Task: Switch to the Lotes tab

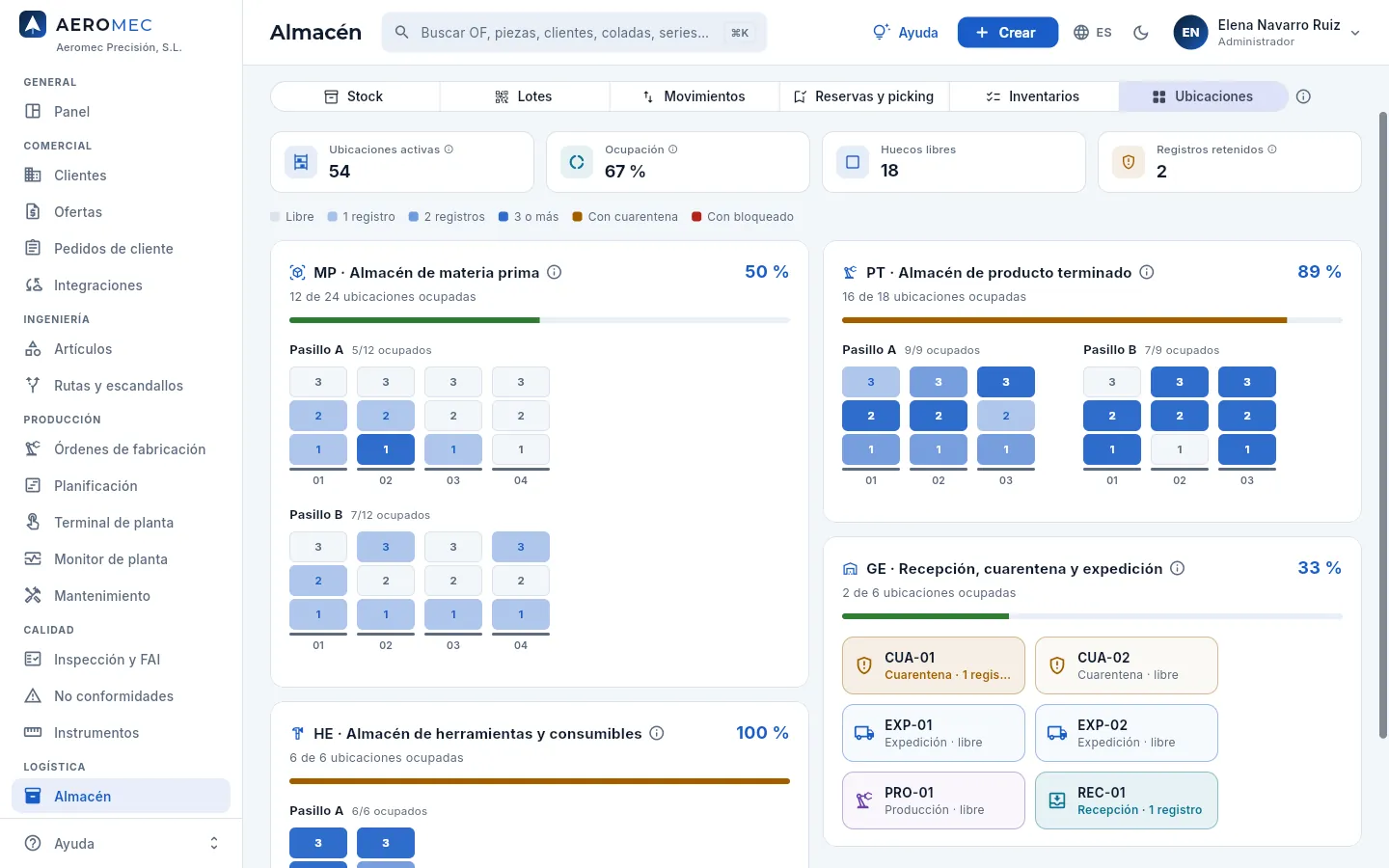Action: [x=525, y=96]
